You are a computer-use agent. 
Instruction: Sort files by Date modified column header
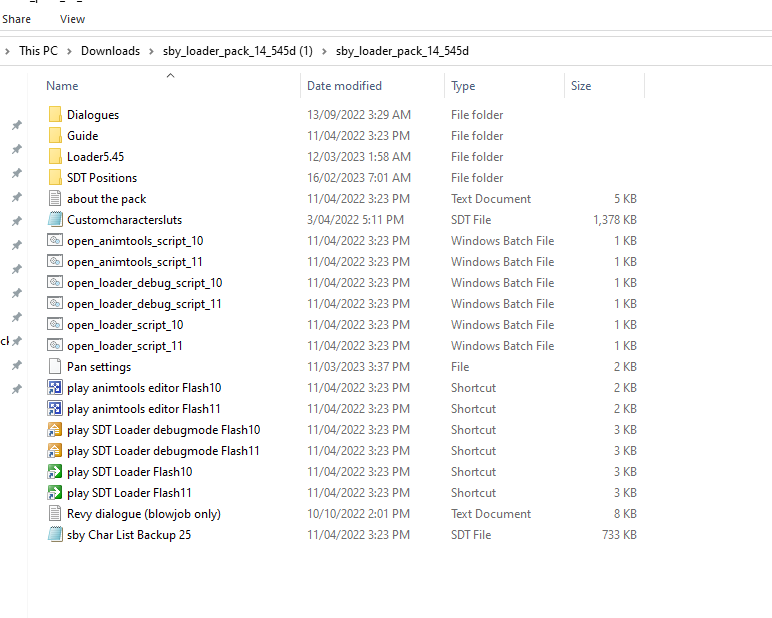tap(344, 86)
